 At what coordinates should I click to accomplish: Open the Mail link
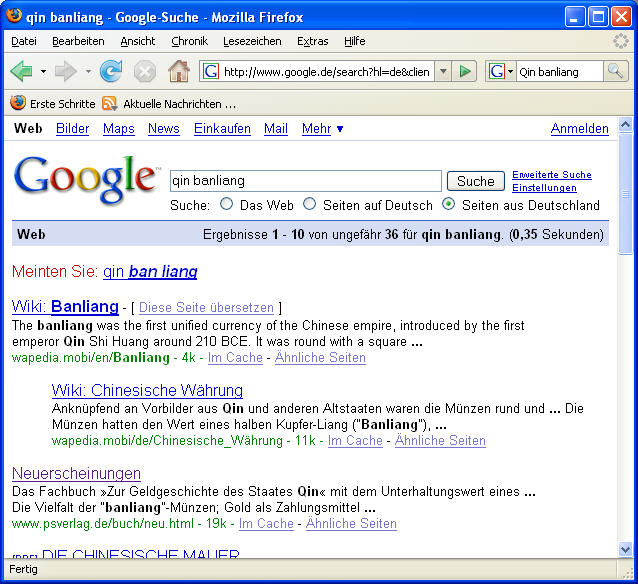click(276, 129)
